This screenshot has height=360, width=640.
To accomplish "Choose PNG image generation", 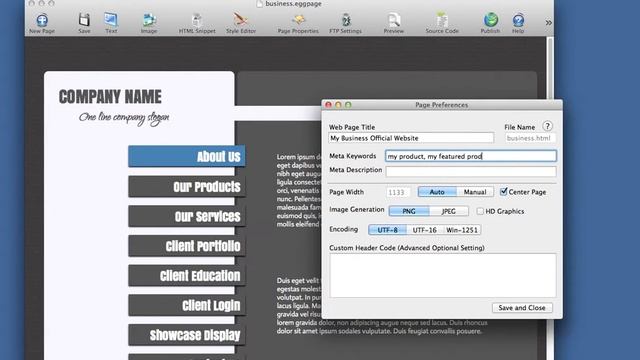I will coord(409,211).
